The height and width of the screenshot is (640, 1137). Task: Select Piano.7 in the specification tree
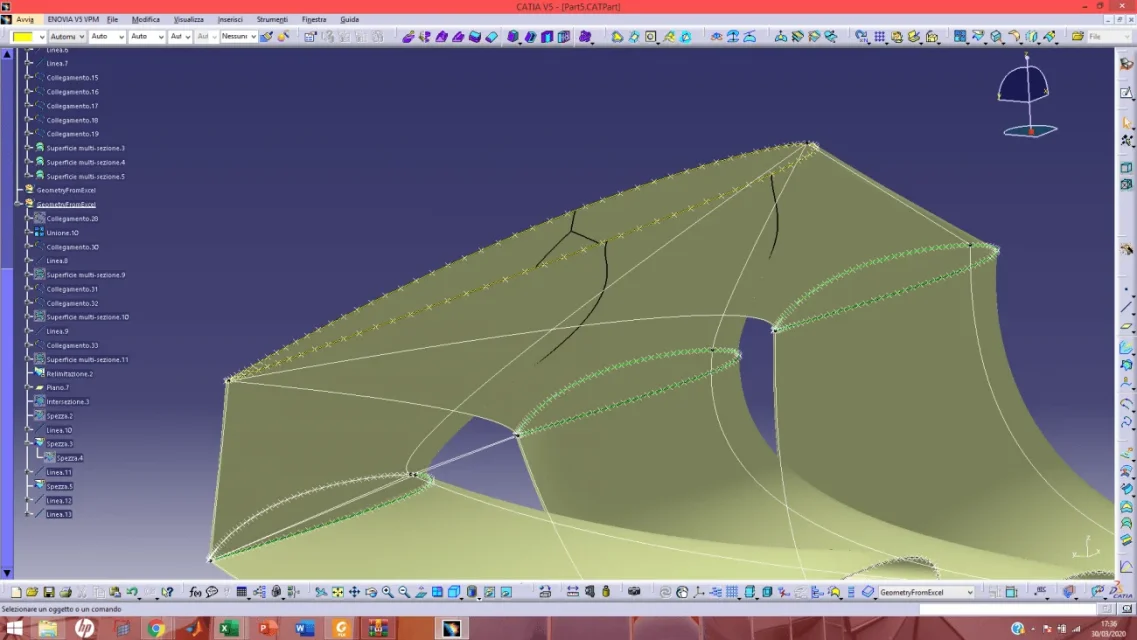57,388
